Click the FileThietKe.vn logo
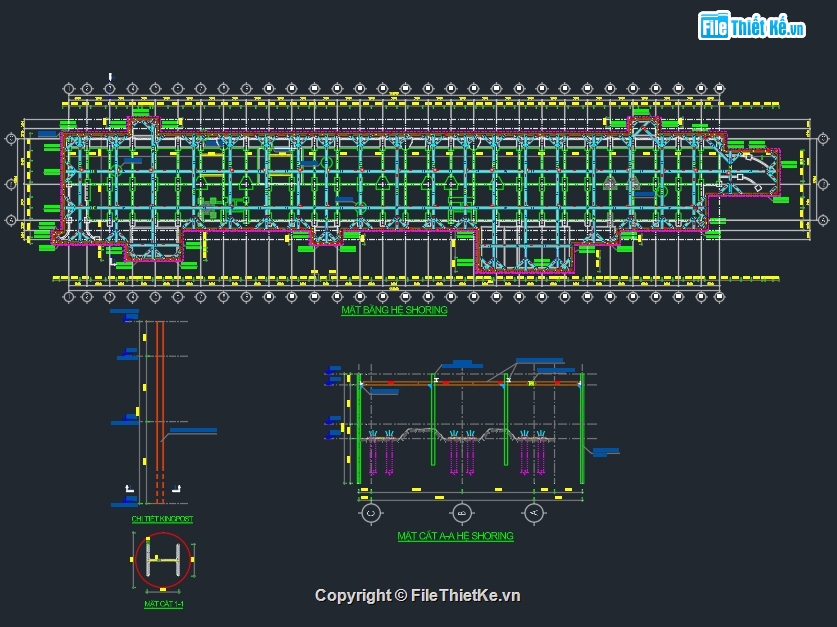This screenshot has width=837, height=627. point(753,27)
